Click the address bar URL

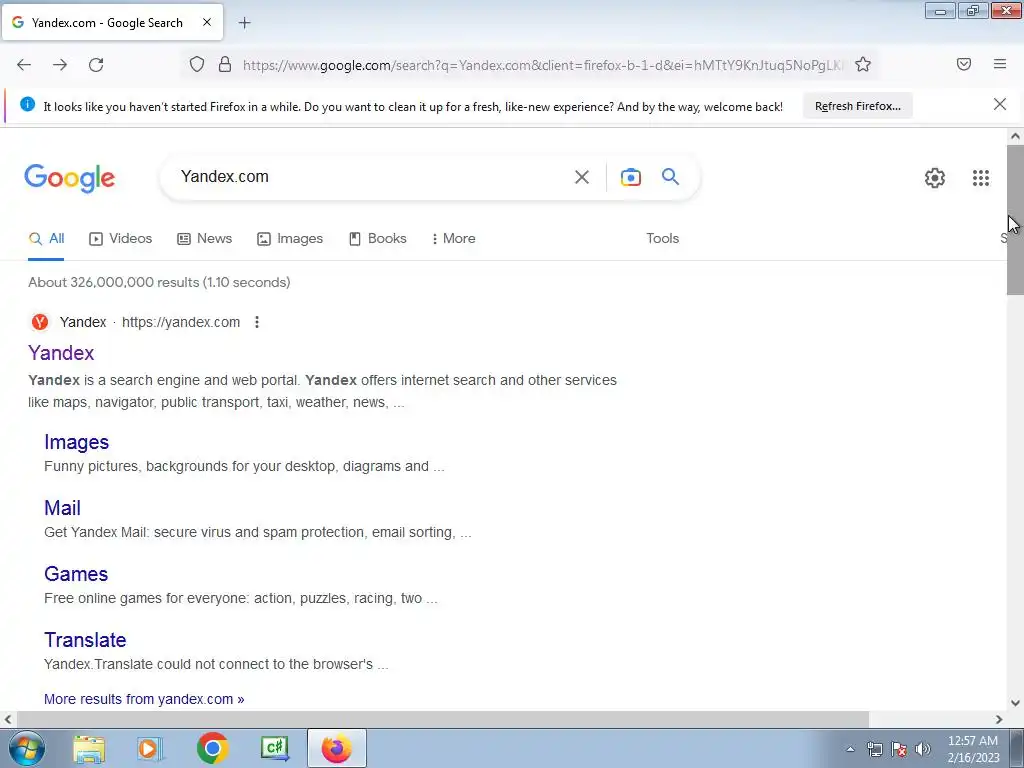(542, 65)
